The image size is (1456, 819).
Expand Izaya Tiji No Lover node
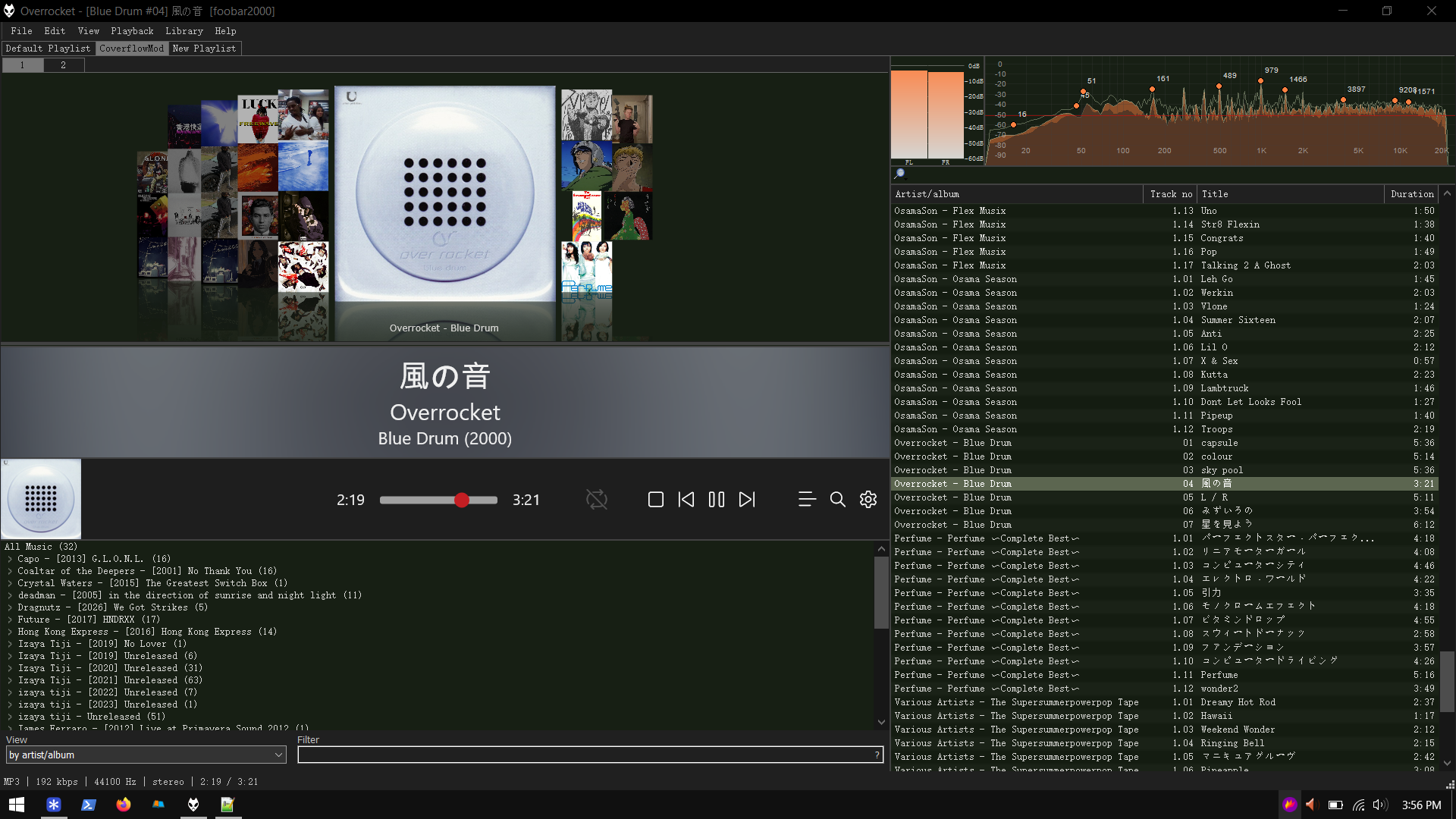(x=10, y=644)
